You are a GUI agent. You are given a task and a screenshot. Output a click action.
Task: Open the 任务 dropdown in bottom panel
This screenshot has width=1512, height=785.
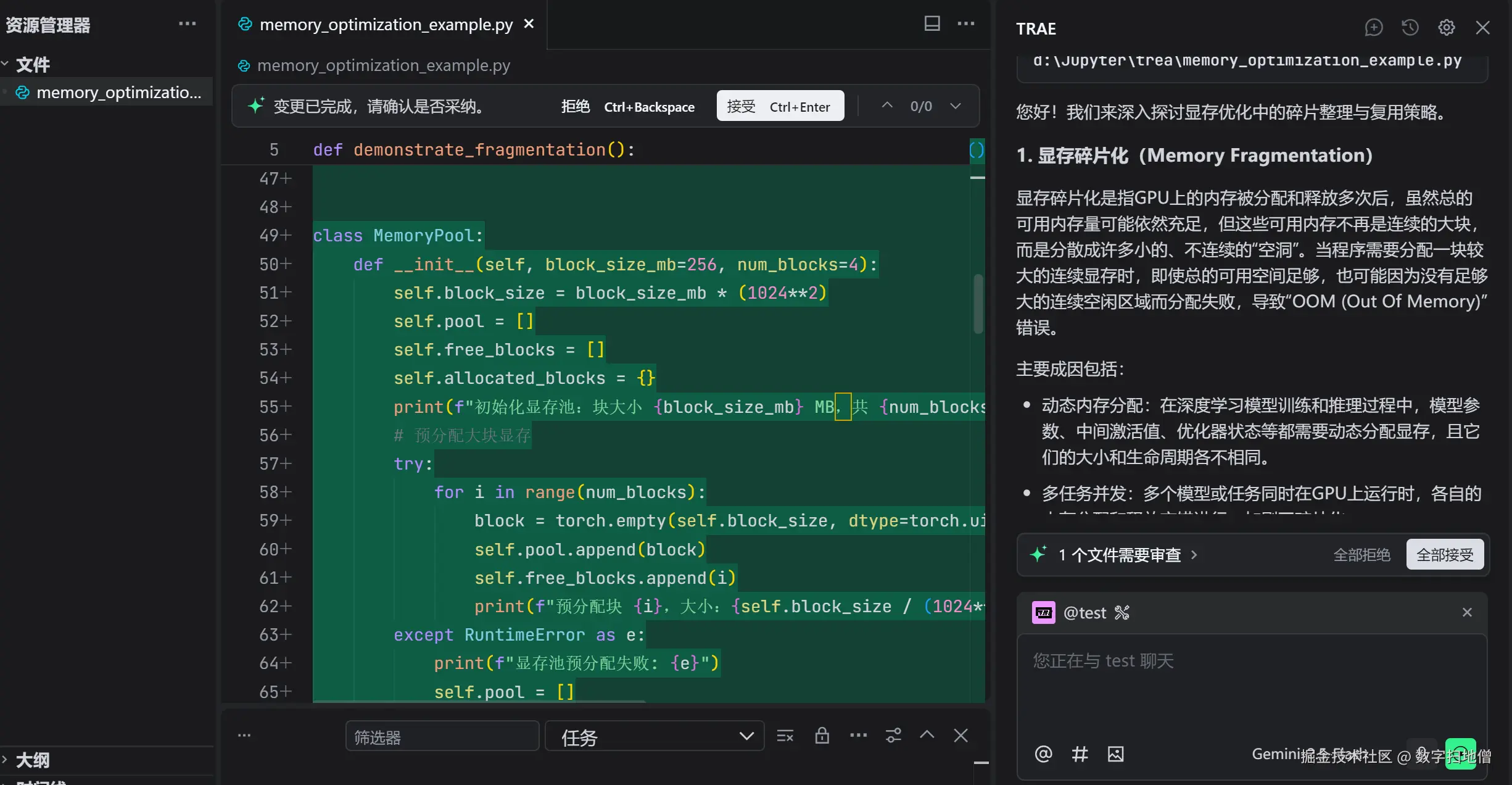[654, 736]
